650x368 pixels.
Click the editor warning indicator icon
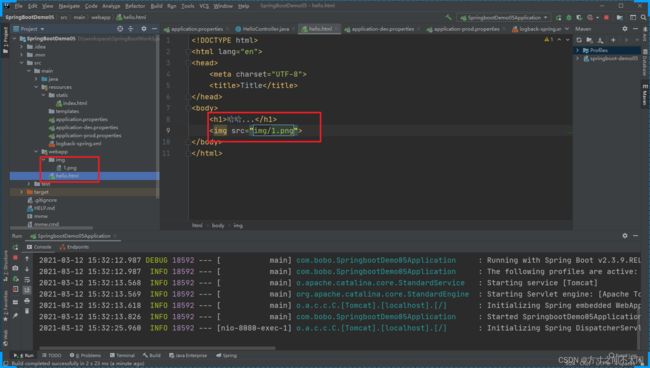548,40
